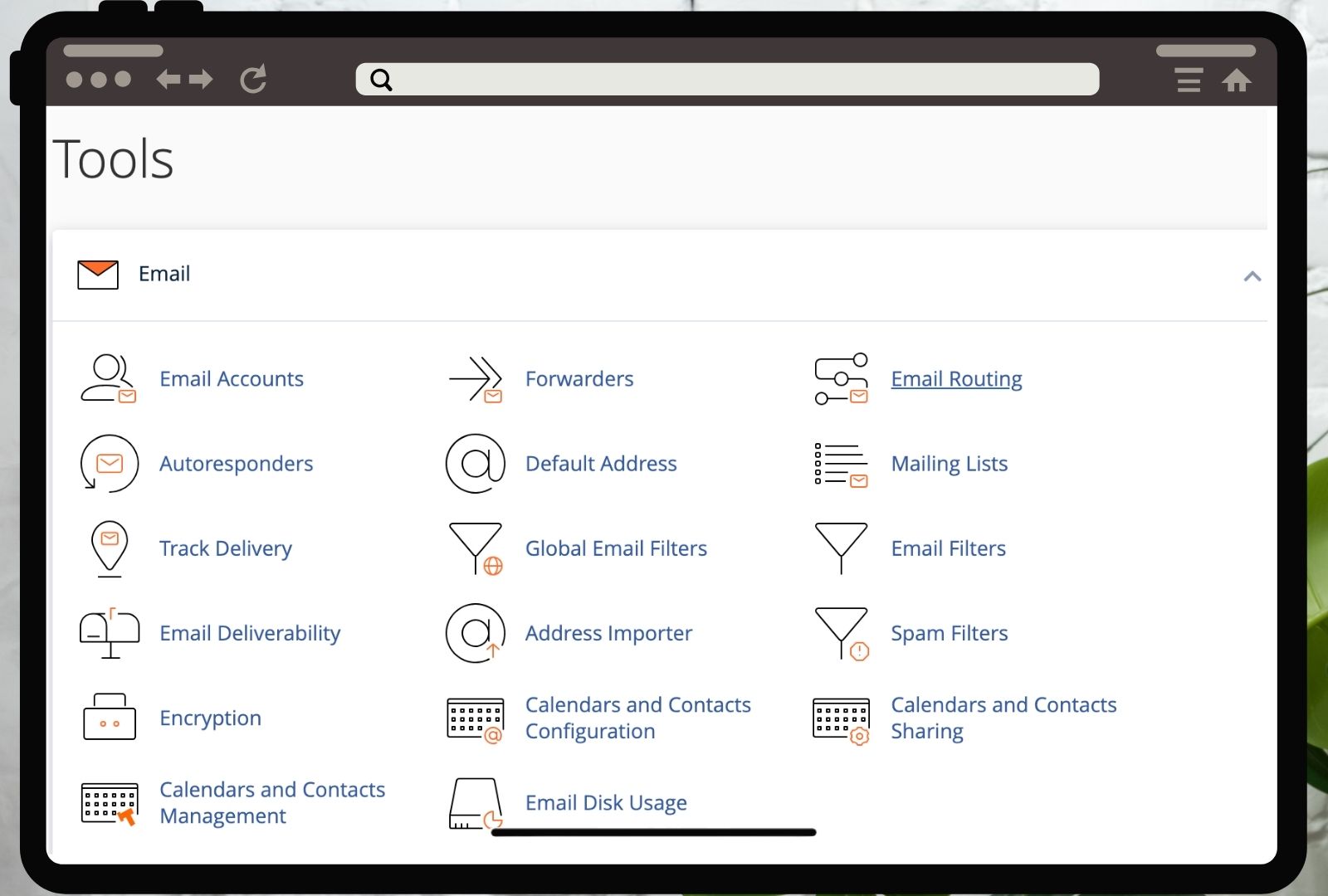Click the Default Address at-sign icon
Image resolution: width=1328 pixels, height=896 pixels.
476,464
